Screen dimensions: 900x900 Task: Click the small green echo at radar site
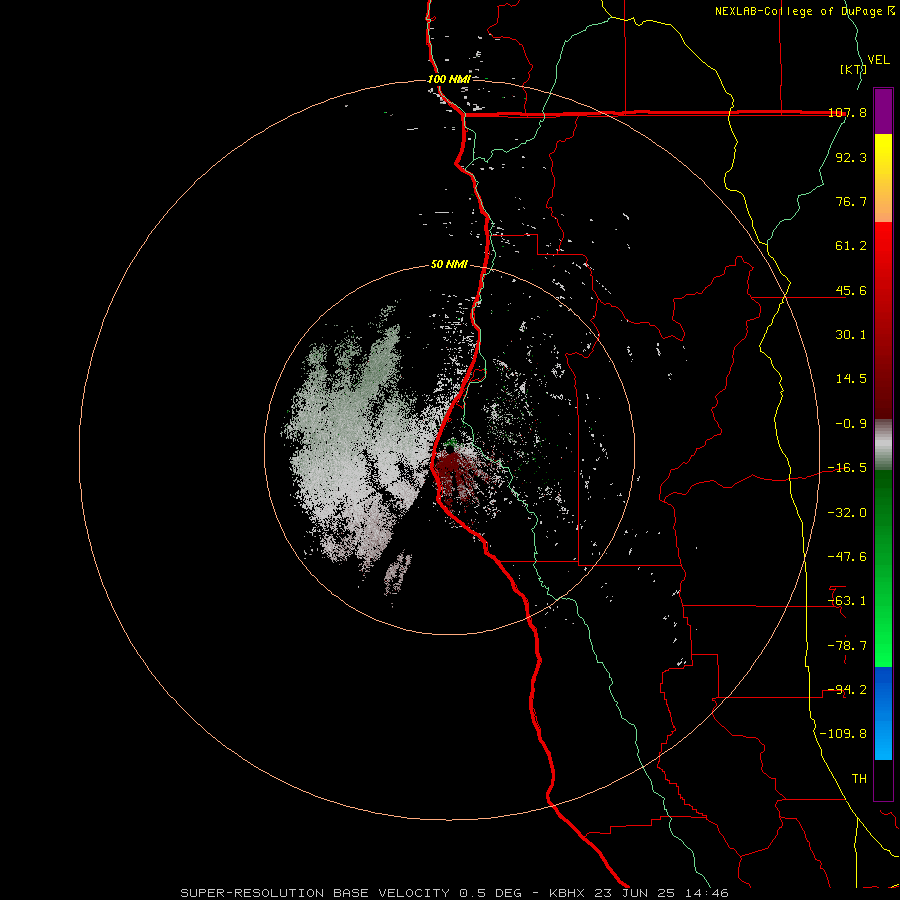[x=452, y=443]
